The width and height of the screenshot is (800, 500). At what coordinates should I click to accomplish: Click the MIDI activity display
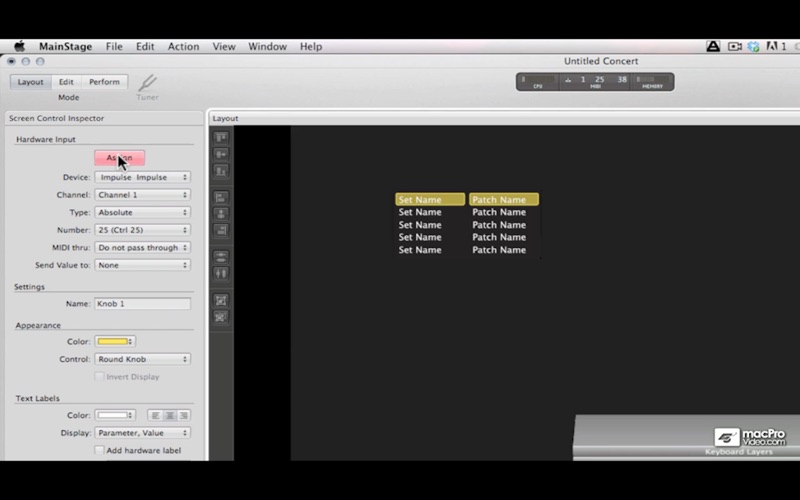(x=595, y=82)
